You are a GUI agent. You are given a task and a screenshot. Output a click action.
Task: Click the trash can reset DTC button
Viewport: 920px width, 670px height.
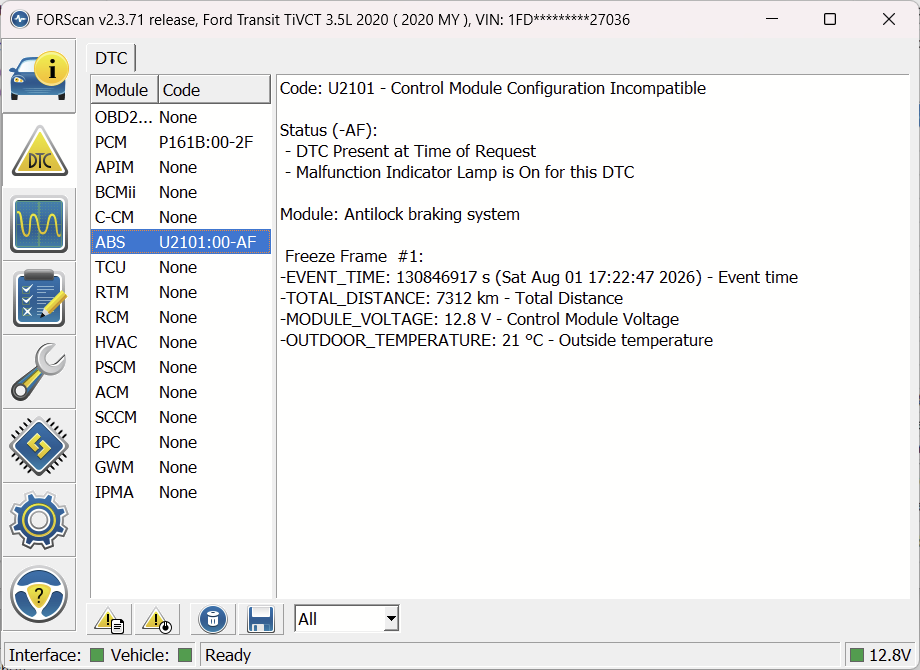click(x=212, y=620)
